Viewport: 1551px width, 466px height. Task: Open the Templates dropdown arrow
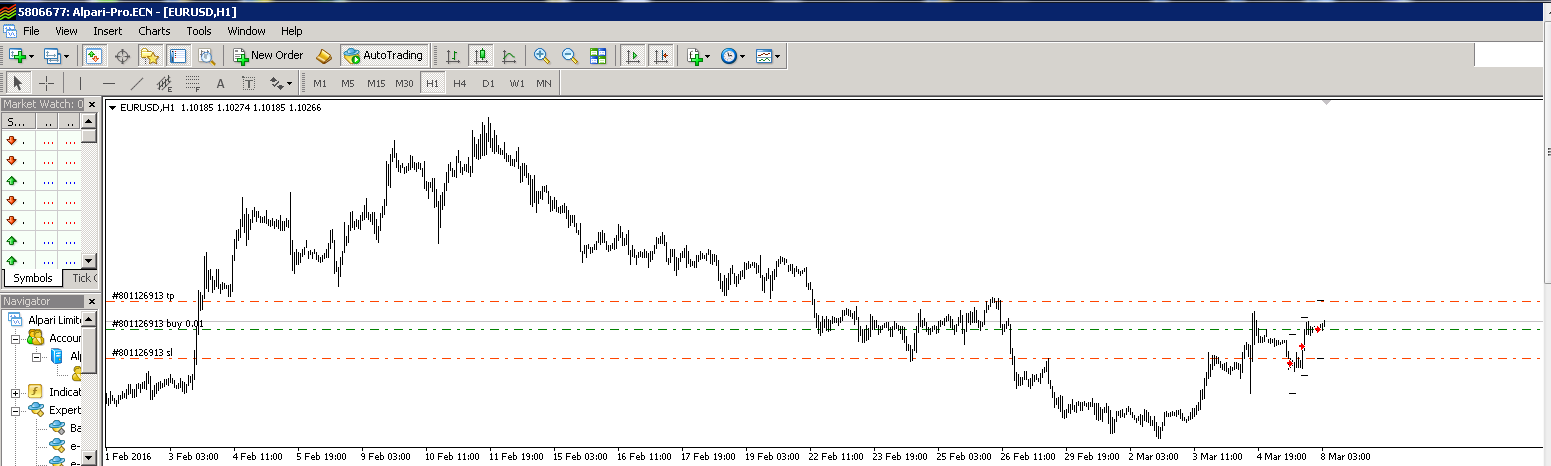(x=778, y=57)
